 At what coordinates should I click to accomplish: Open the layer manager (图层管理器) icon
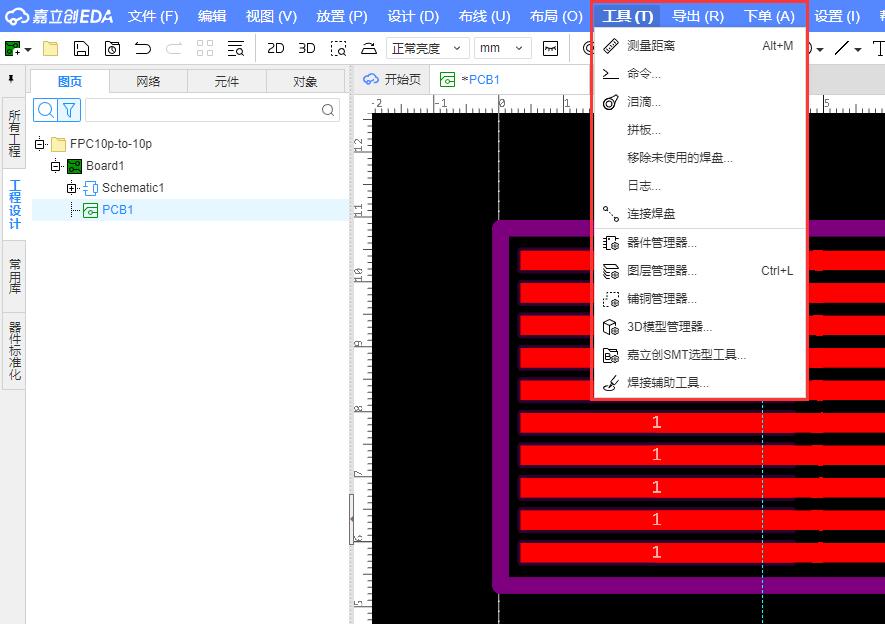click(x=611, y=271)
